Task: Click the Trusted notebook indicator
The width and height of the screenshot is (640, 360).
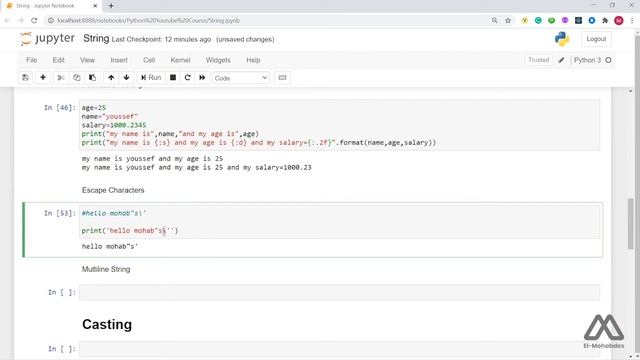Action: (x=538, y=60)
